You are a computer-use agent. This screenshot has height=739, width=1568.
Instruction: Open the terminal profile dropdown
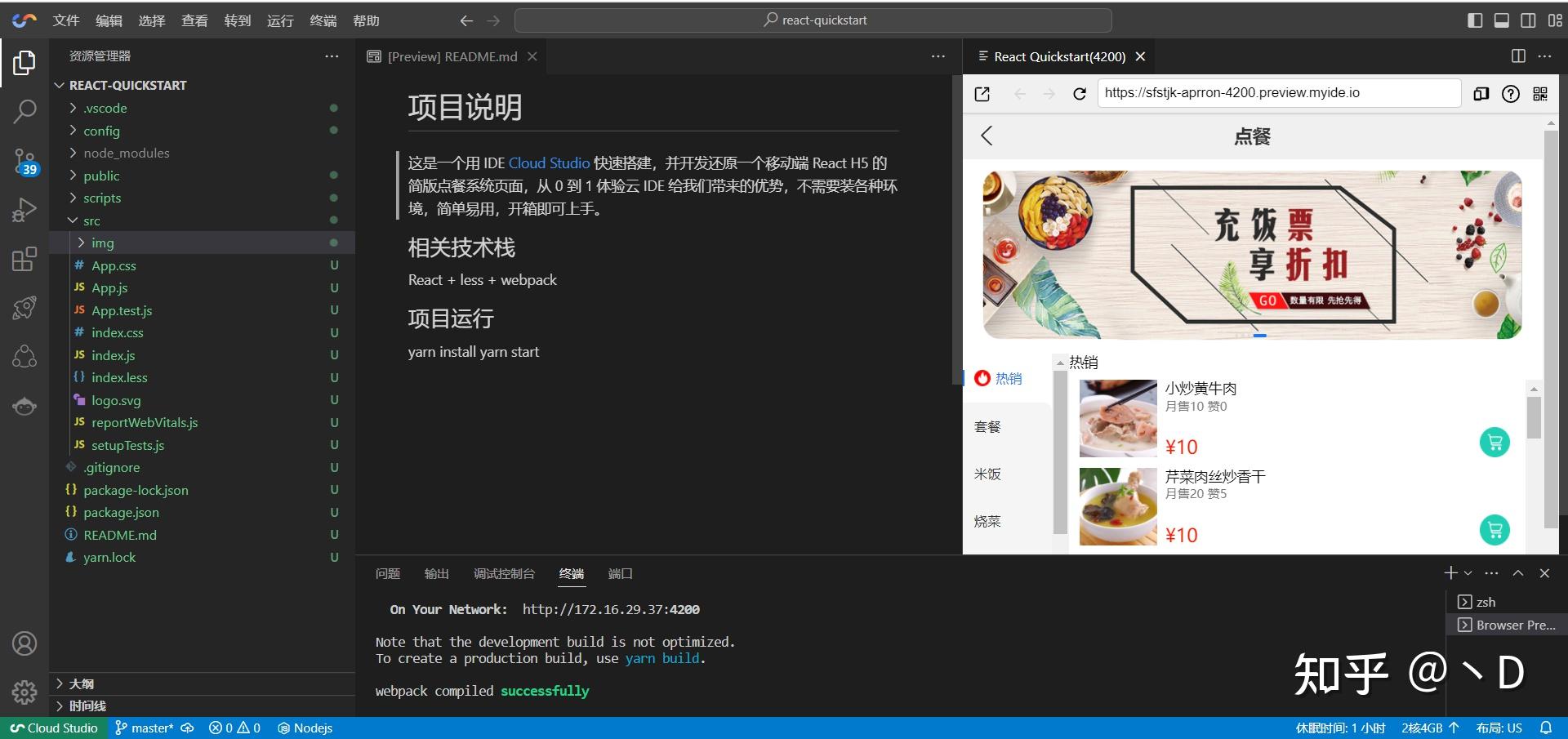1467,572
